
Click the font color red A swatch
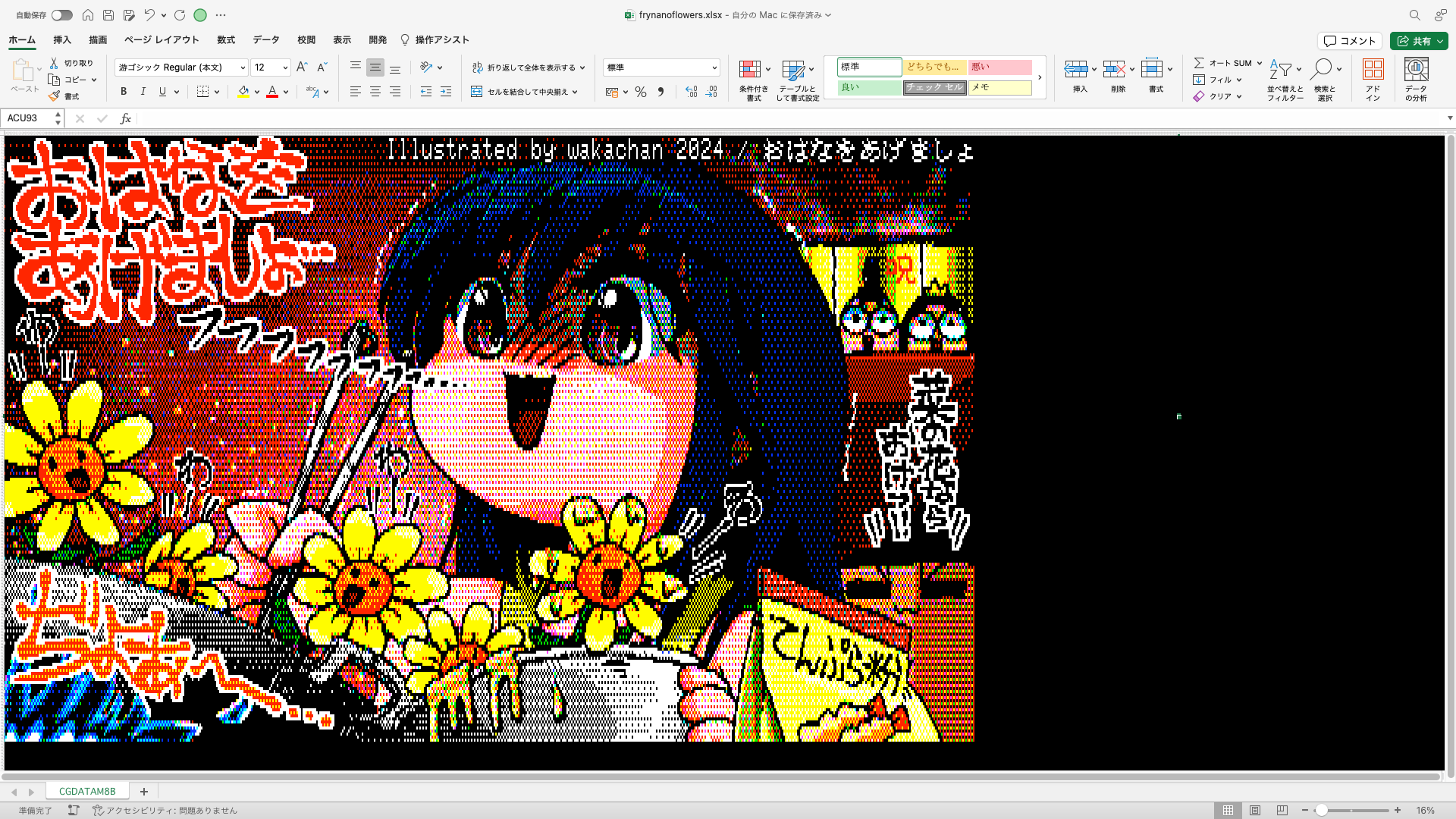coord(272,92)
